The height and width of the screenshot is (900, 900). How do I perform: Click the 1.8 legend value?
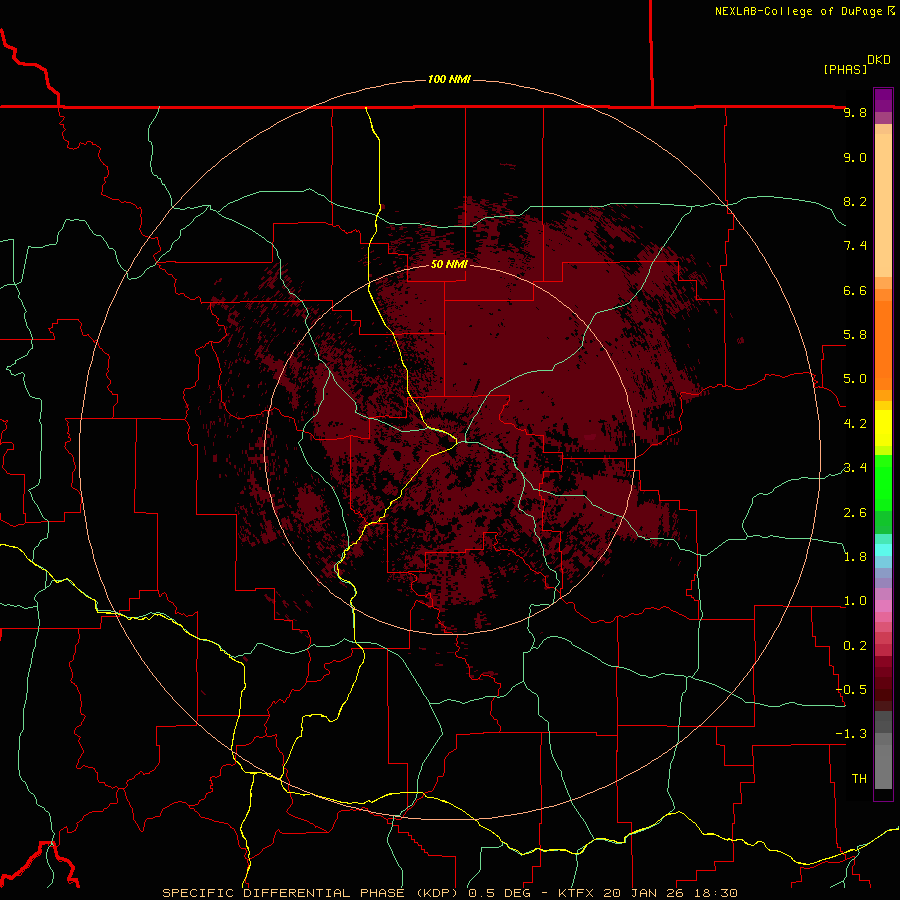click(x=855, y=557)
